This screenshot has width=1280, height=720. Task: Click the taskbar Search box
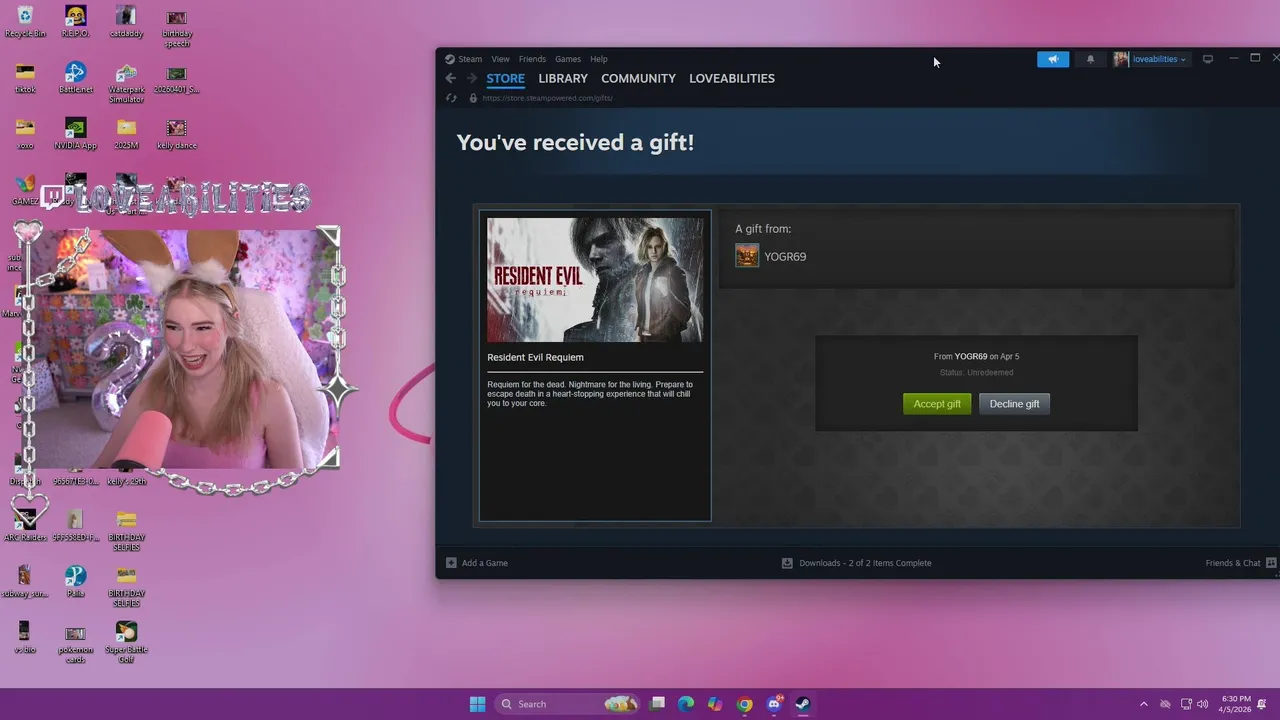(x=567, y=704)
